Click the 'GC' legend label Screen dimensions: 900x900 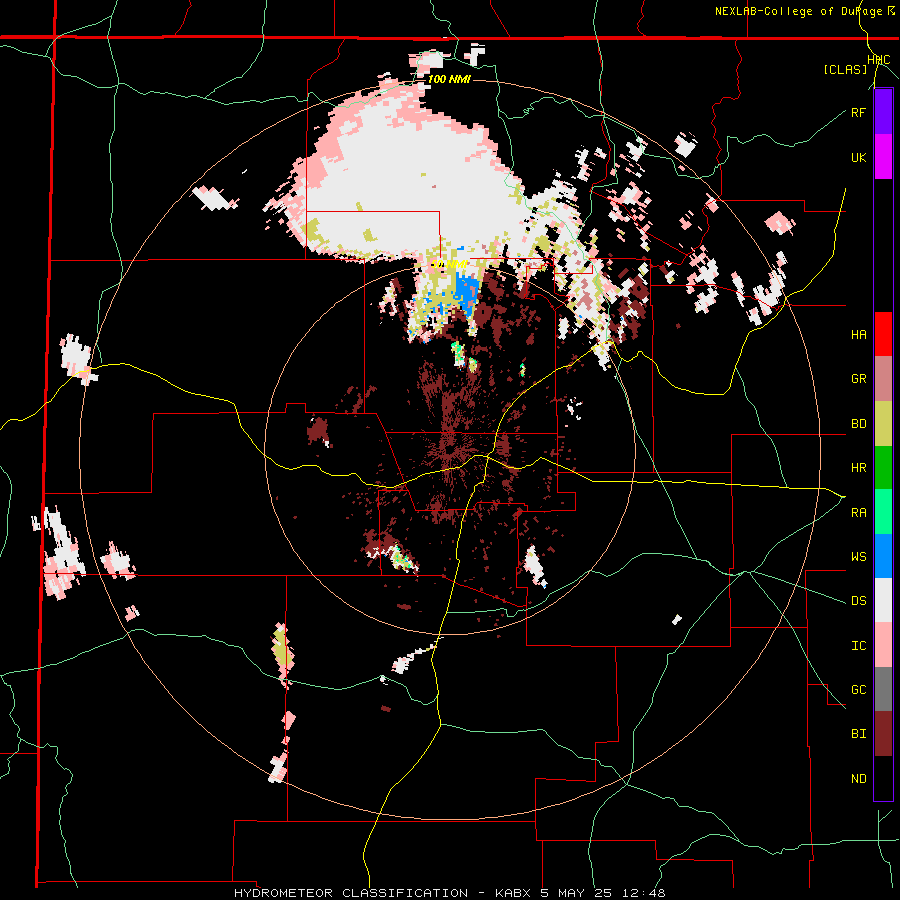(858, 690)
